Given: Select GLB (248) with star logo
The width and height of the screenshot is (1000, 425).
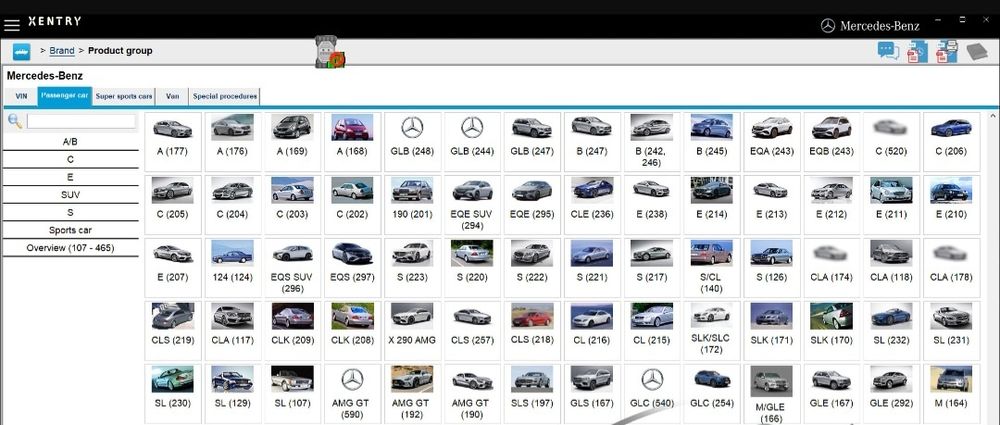Looking at the screenshot, I should (x=412, y=141).
